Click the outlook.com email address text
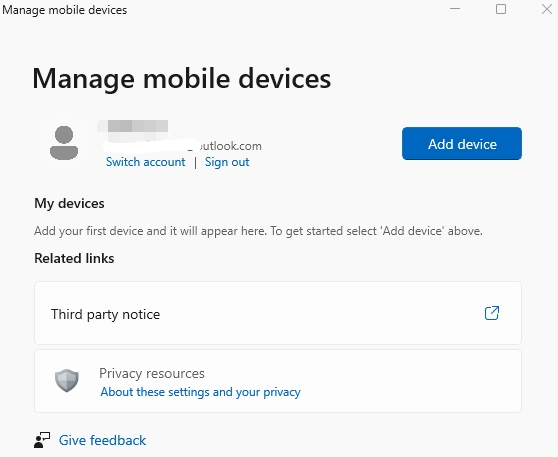This screenshot has width=558, height=457. point(182,146)
